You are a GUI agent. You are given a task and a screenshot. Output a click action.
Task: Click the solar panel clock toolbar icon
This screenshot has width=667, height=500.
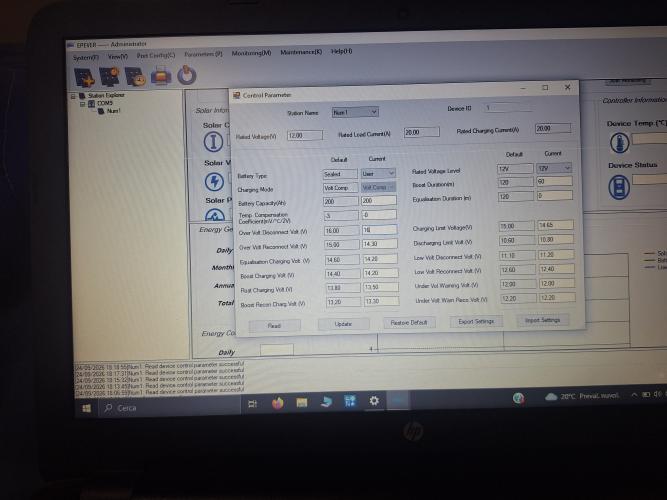[135, 77]
